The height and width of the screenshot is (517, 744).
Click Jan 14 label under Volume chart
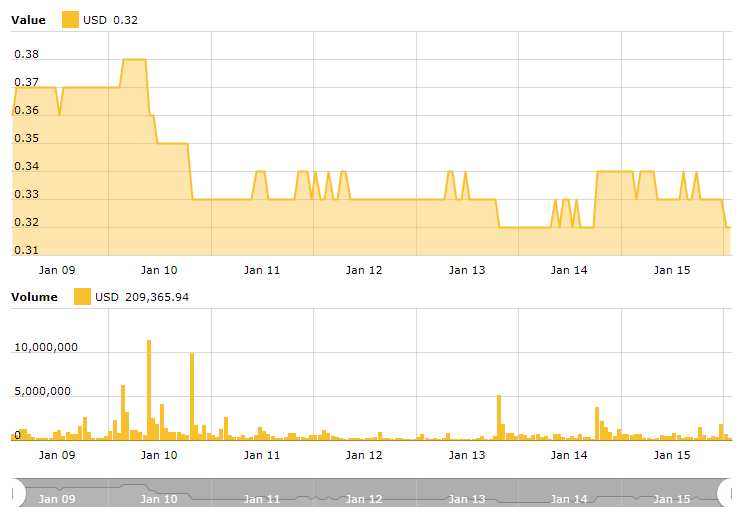pyautogui.click(x=569, y=455)
